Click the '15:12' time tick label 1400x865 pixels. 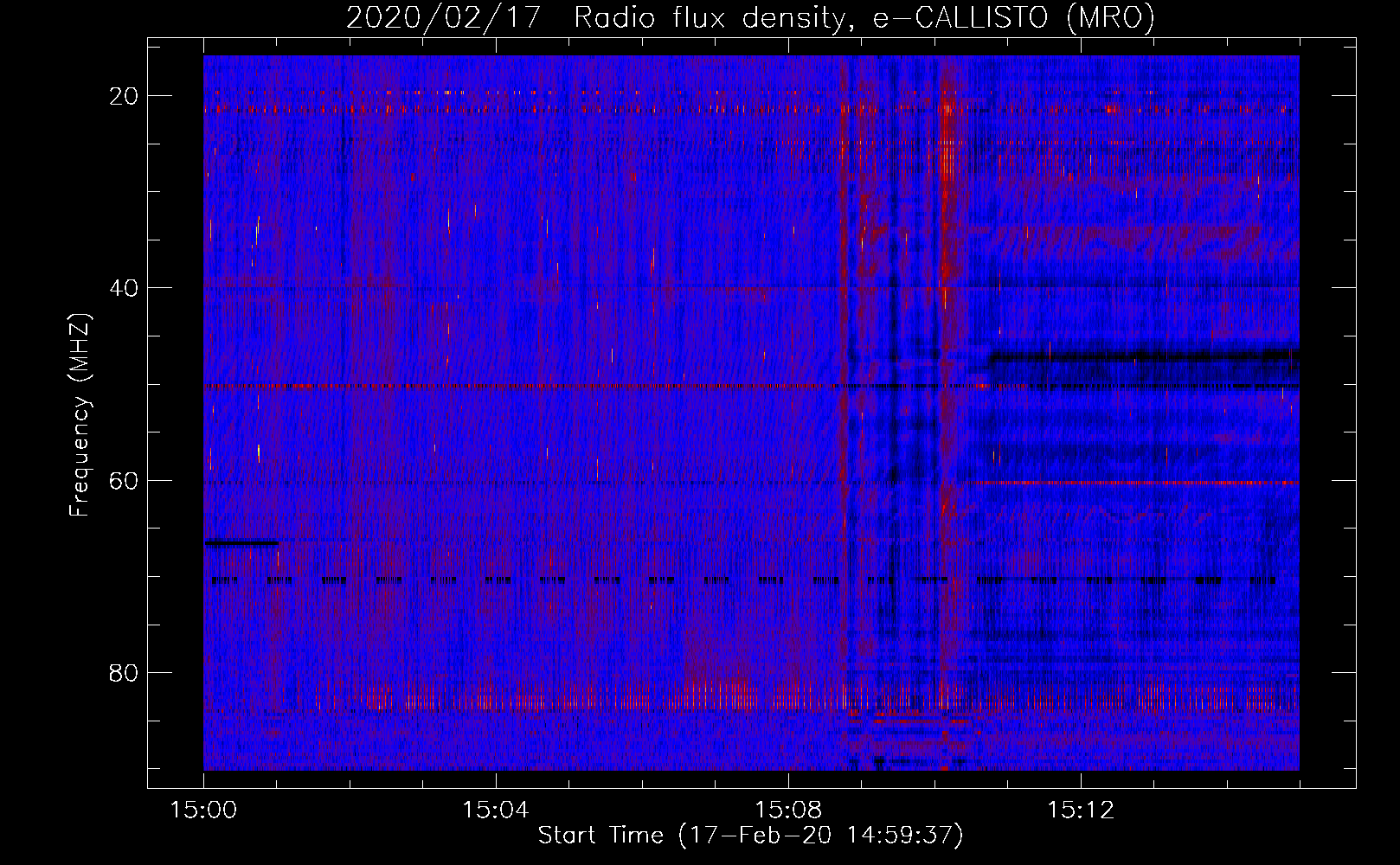[1080, 811]
